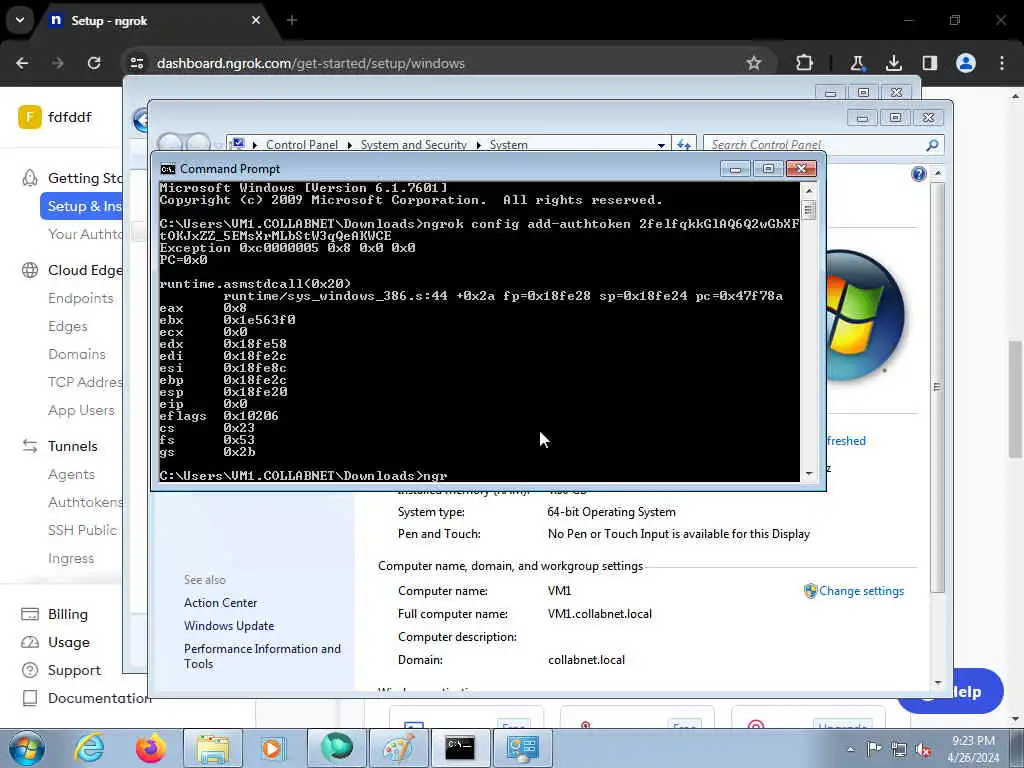The height and width of the screenshot is (768, 1024).
Task: Click Command Prompt scrollbar down arrow
Action: [x=808, y=474]
